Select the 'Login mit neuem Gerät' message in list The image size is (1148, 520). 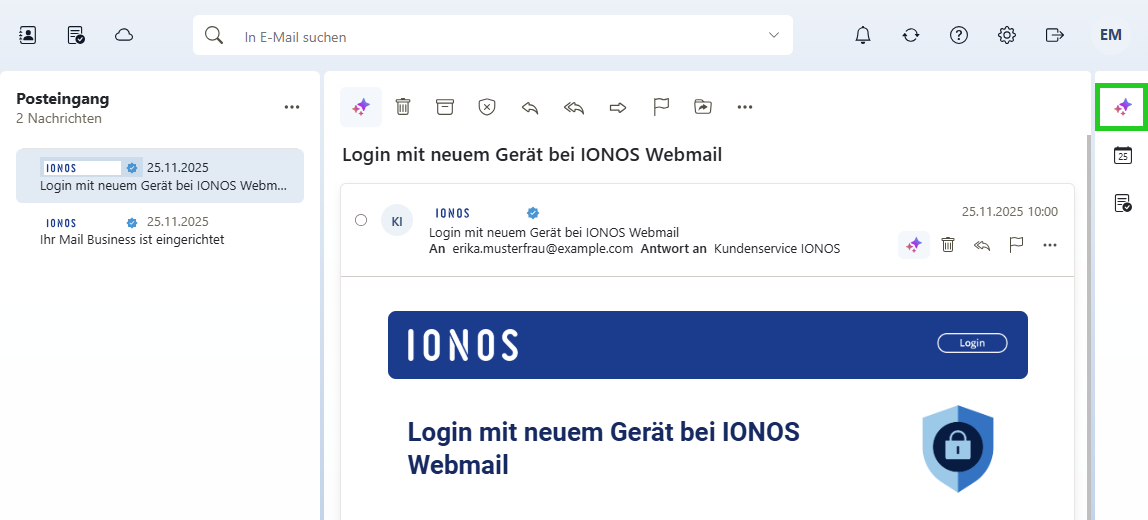tap(160, 176)
